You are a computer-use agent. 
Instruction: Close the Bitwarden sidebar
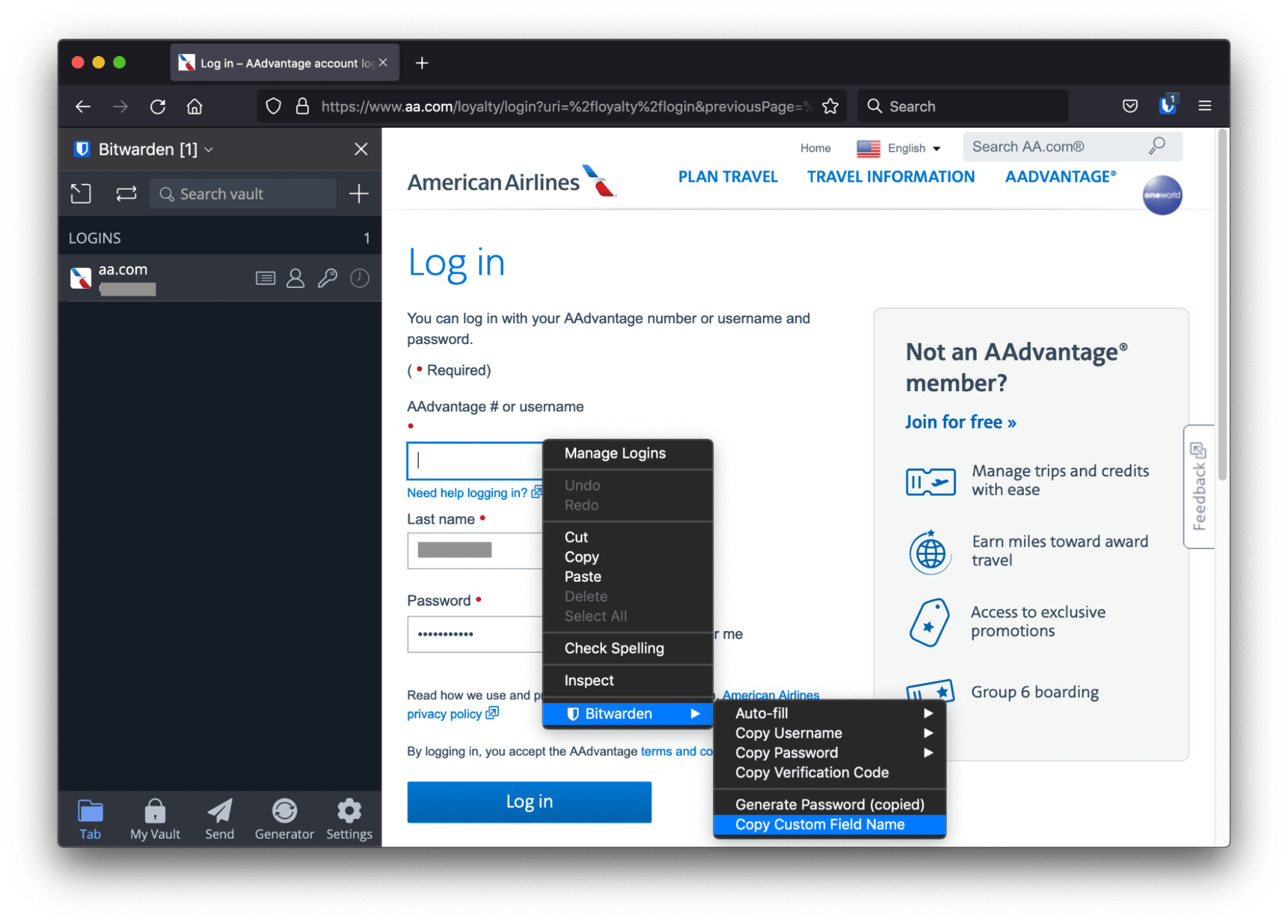(361, 149)
